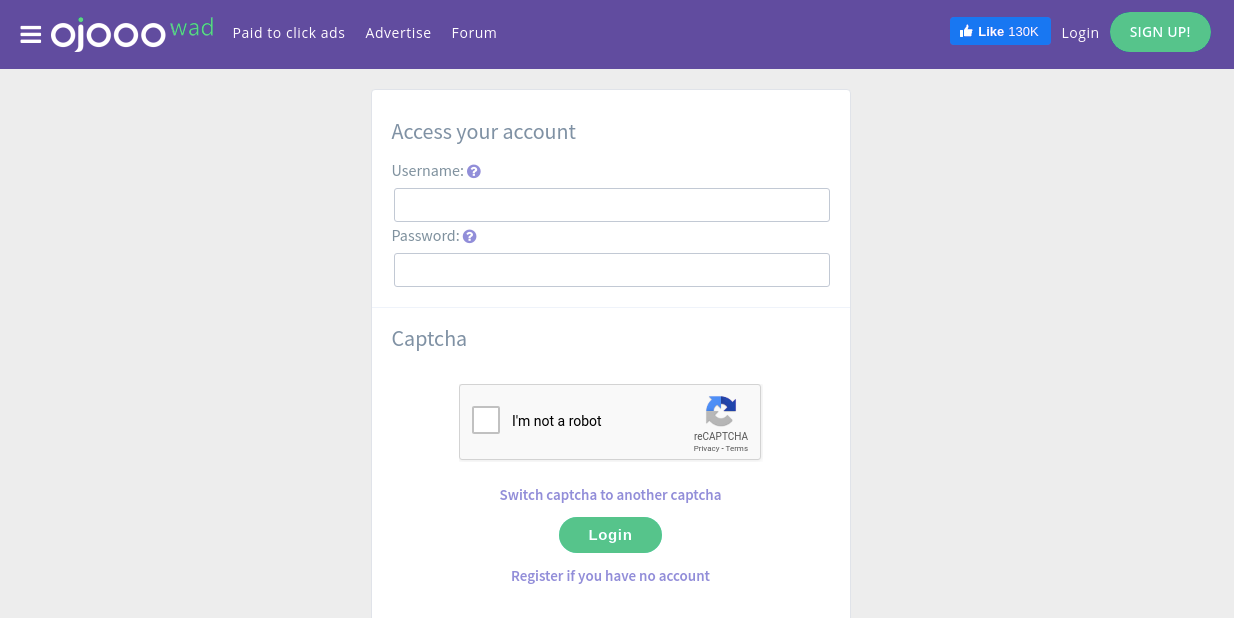Click the Facebook thumbs-up icon
This screenshot has width=1234, height=618.
[966, 32]
